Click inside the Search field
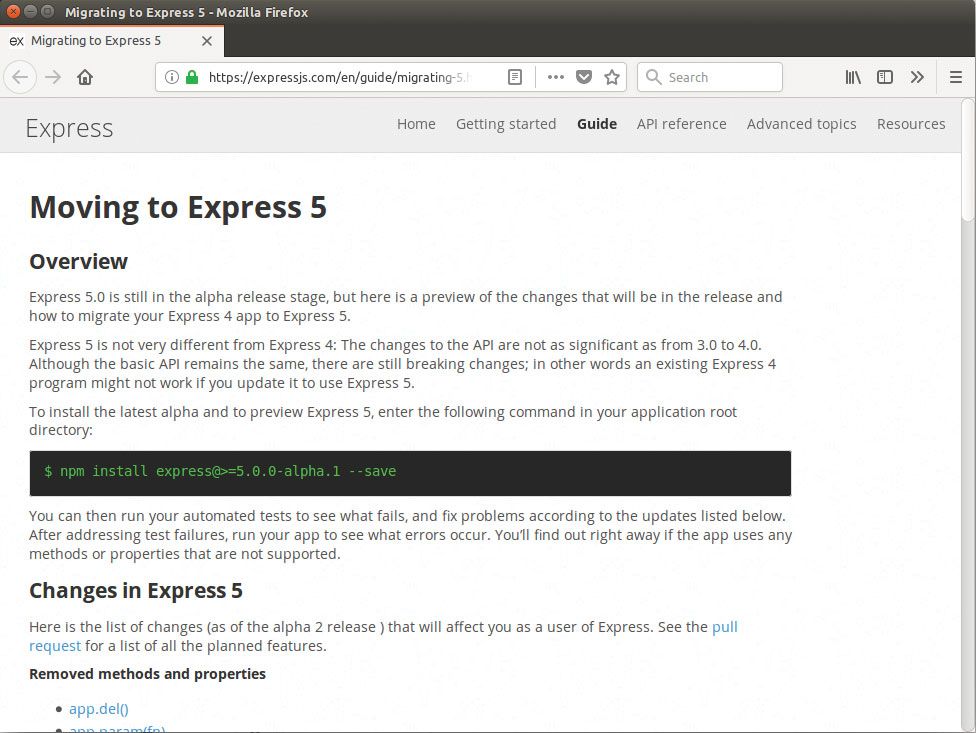Image resolution: width=976 pixels, height=733 pixels. coord(710,77)
